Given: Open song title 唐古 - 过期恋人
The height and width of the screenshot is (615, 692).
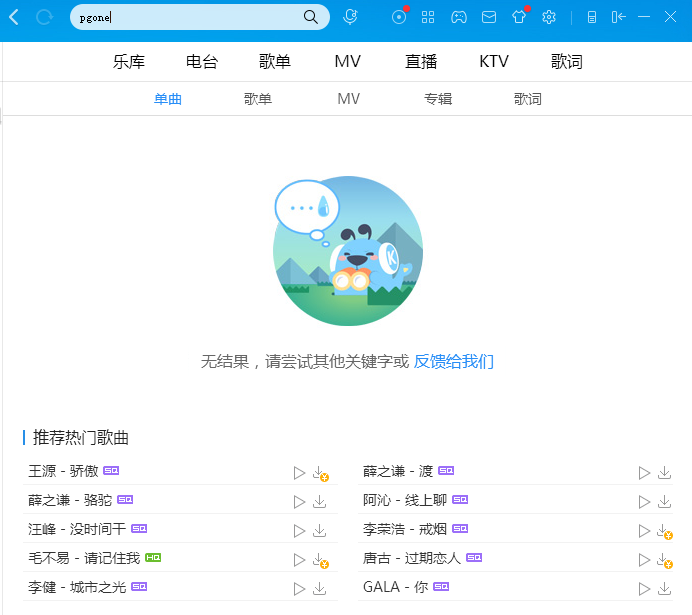Looking at the screenshot, I should pos(412,558).
